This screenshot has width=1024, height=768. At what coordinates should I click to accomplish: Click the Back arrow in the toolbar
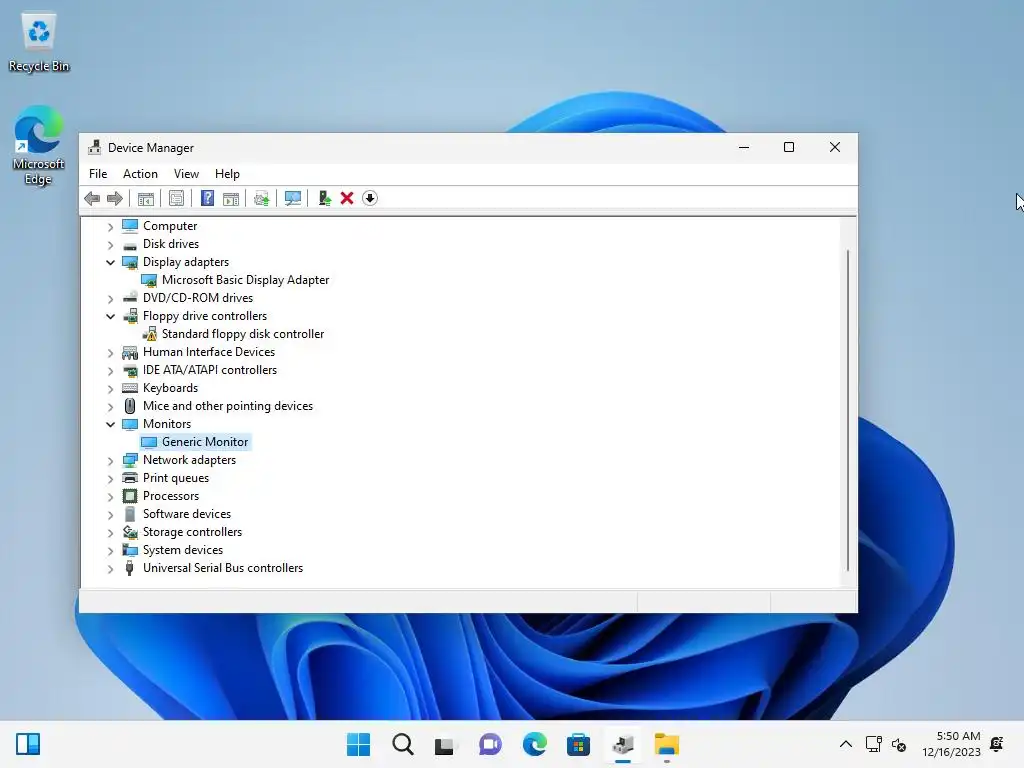coord(92,199)
